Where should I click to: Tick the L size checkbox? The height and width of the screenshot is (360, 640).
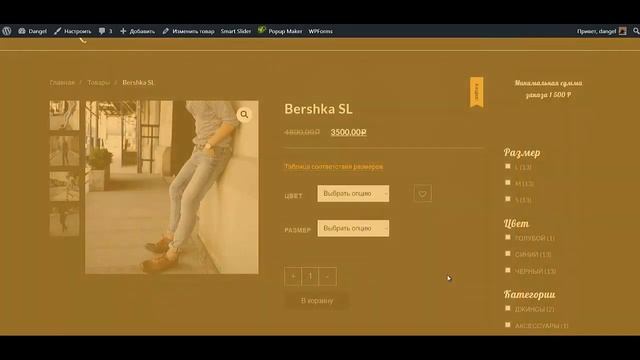pyautogui.click(x=508, y=166)
